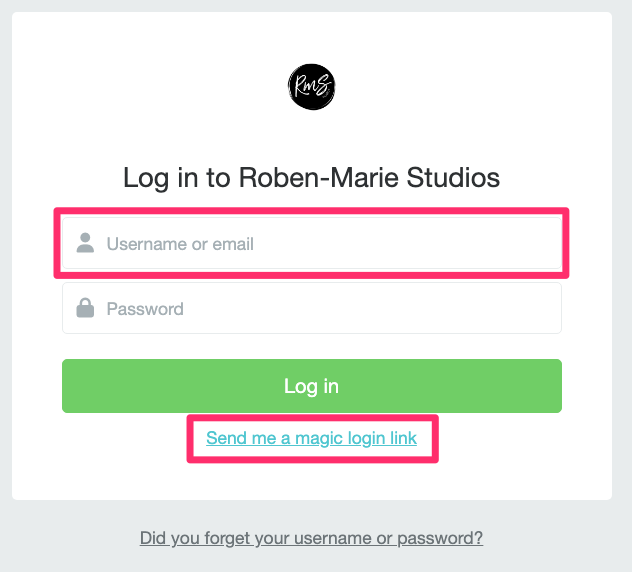Click the handwritten RMS lettering in the logo
Image resolution: width=632 pixels, height=572 pixels.
tap(312, 86)
